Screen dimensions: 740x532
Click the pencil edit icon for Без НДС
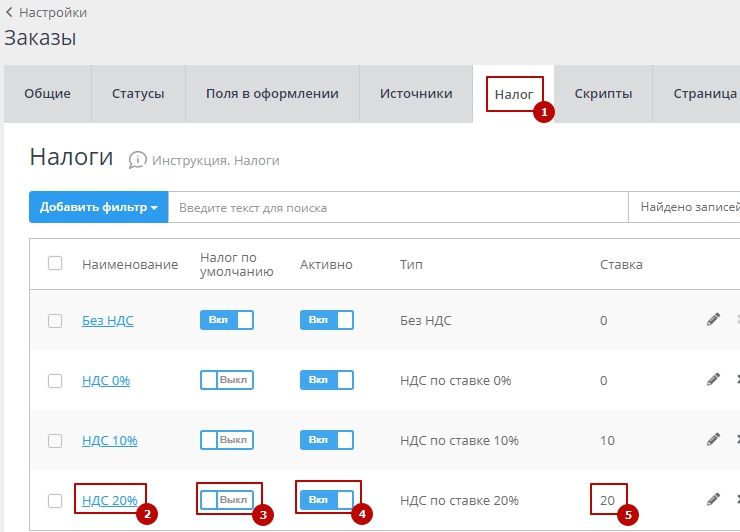[x=713, y=320]
